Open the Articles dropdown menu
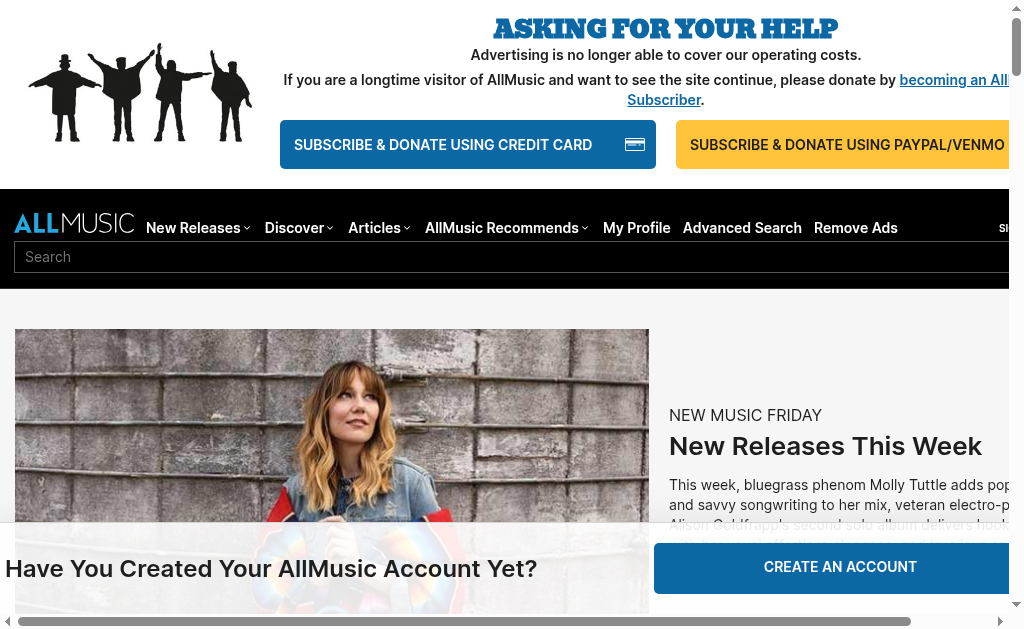Screen dimensions: 1024x629 [x=379, y=228]
